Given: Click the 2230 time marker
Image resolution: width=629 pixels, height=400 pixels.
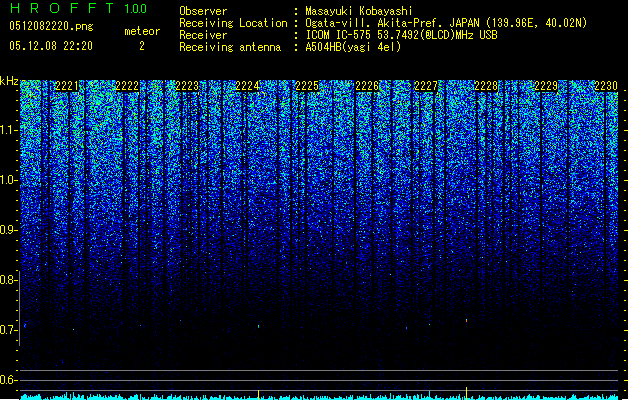Looking at the screenshot, I should tap(606, 86).
